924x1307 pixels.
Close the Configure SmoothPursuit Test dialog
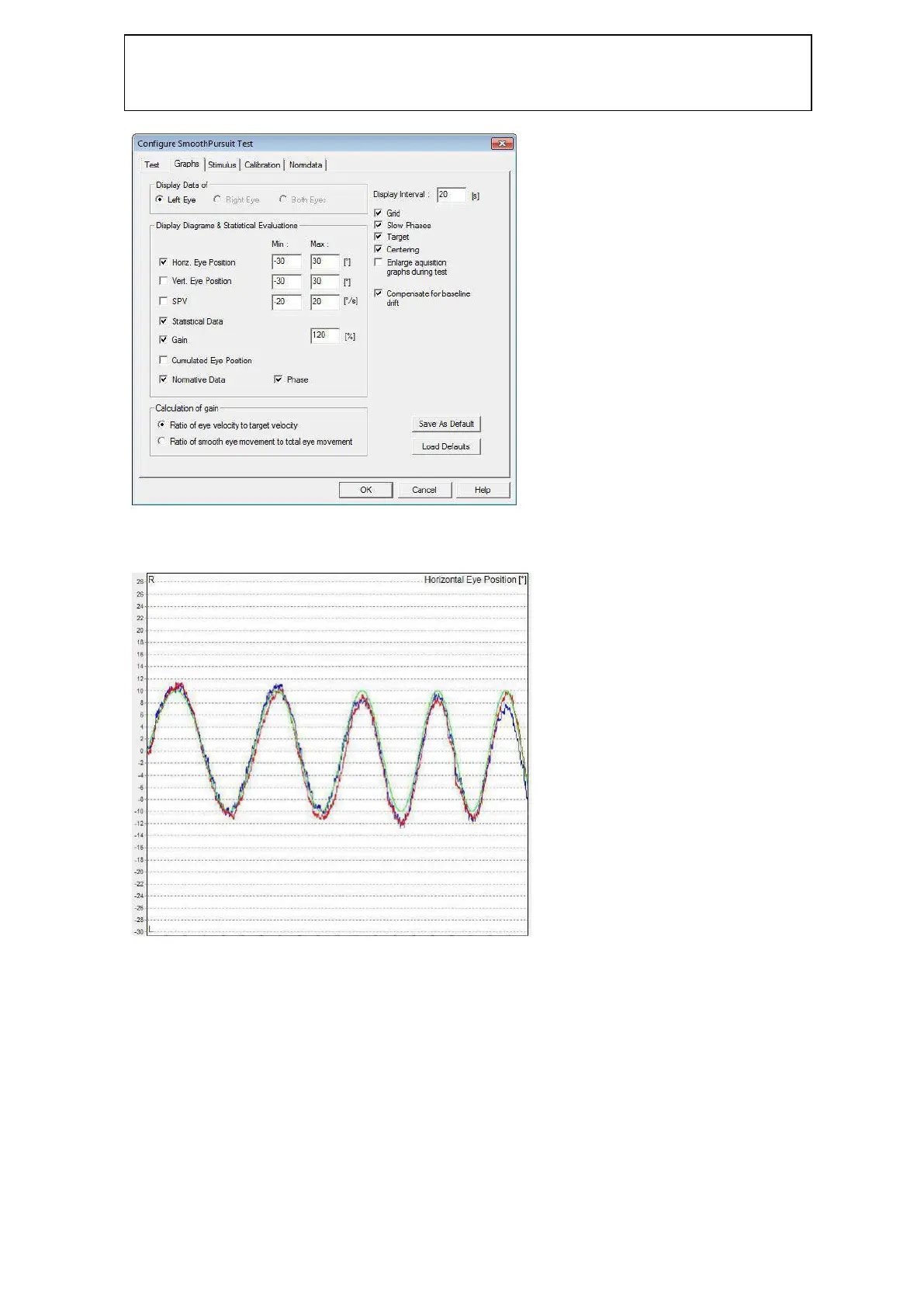pos(502,144)
